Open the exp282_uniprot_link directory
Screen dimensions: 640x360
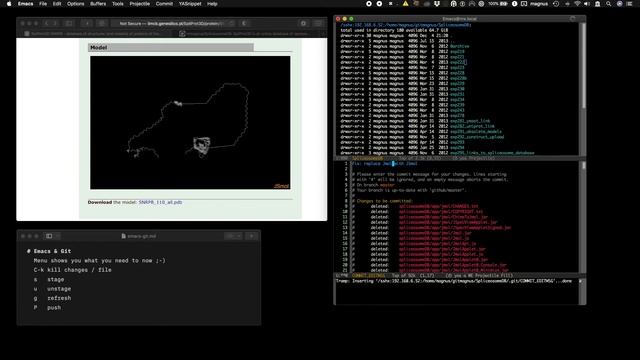472,126
